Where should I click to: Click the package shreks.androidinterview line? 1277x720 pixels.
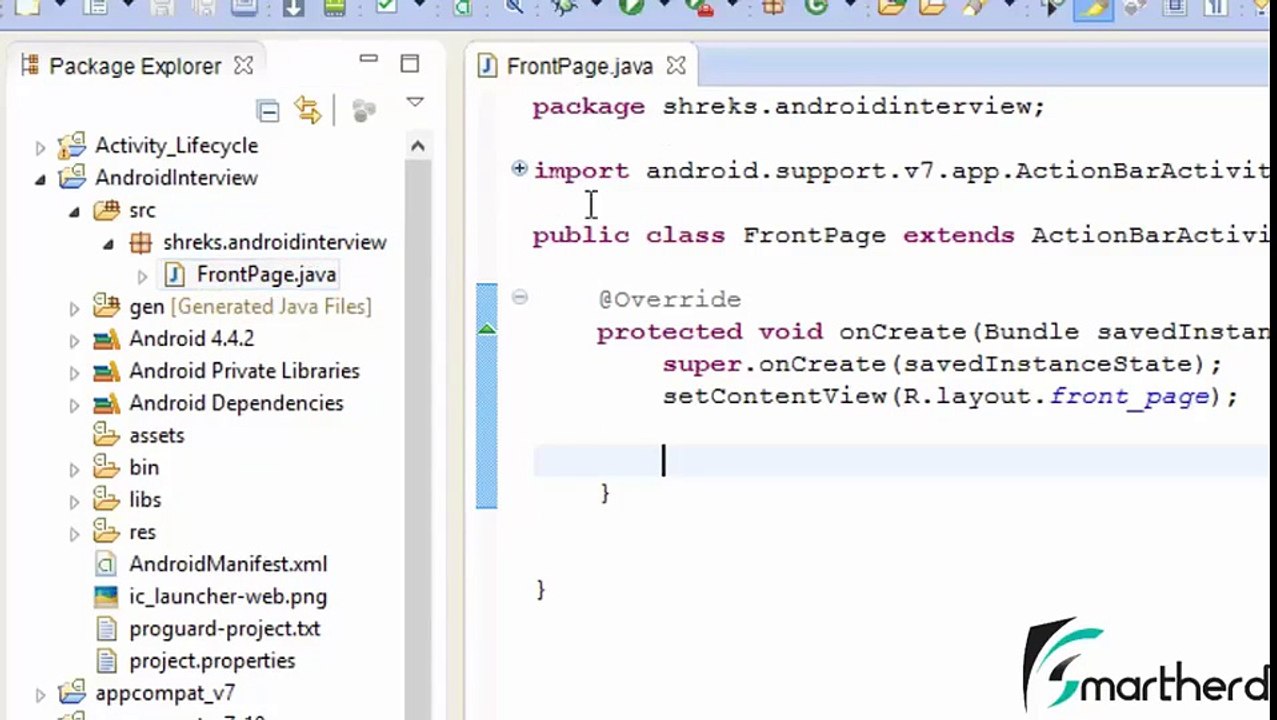[x=788, y=106]
